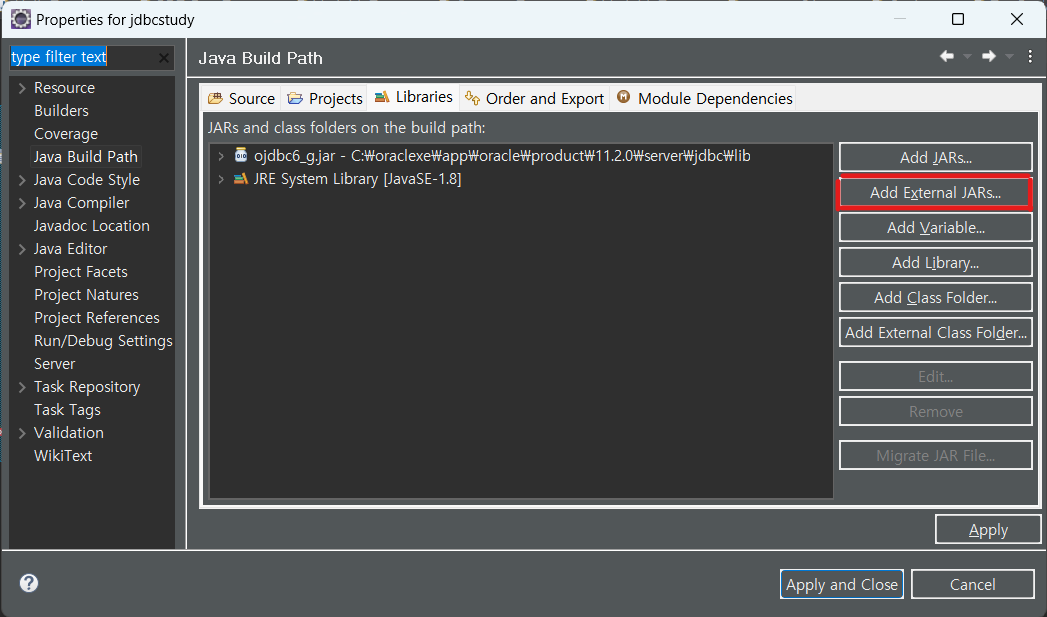Viewport: 1047px width, 617px height.
Task: Select Javadoc Location tree item
Action: tap(91, 226)
